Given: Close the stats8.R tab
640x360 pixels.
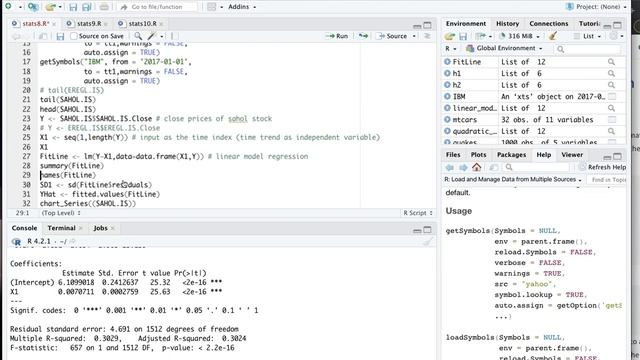Looking at the screenshot, I should [x=54, y=24].
